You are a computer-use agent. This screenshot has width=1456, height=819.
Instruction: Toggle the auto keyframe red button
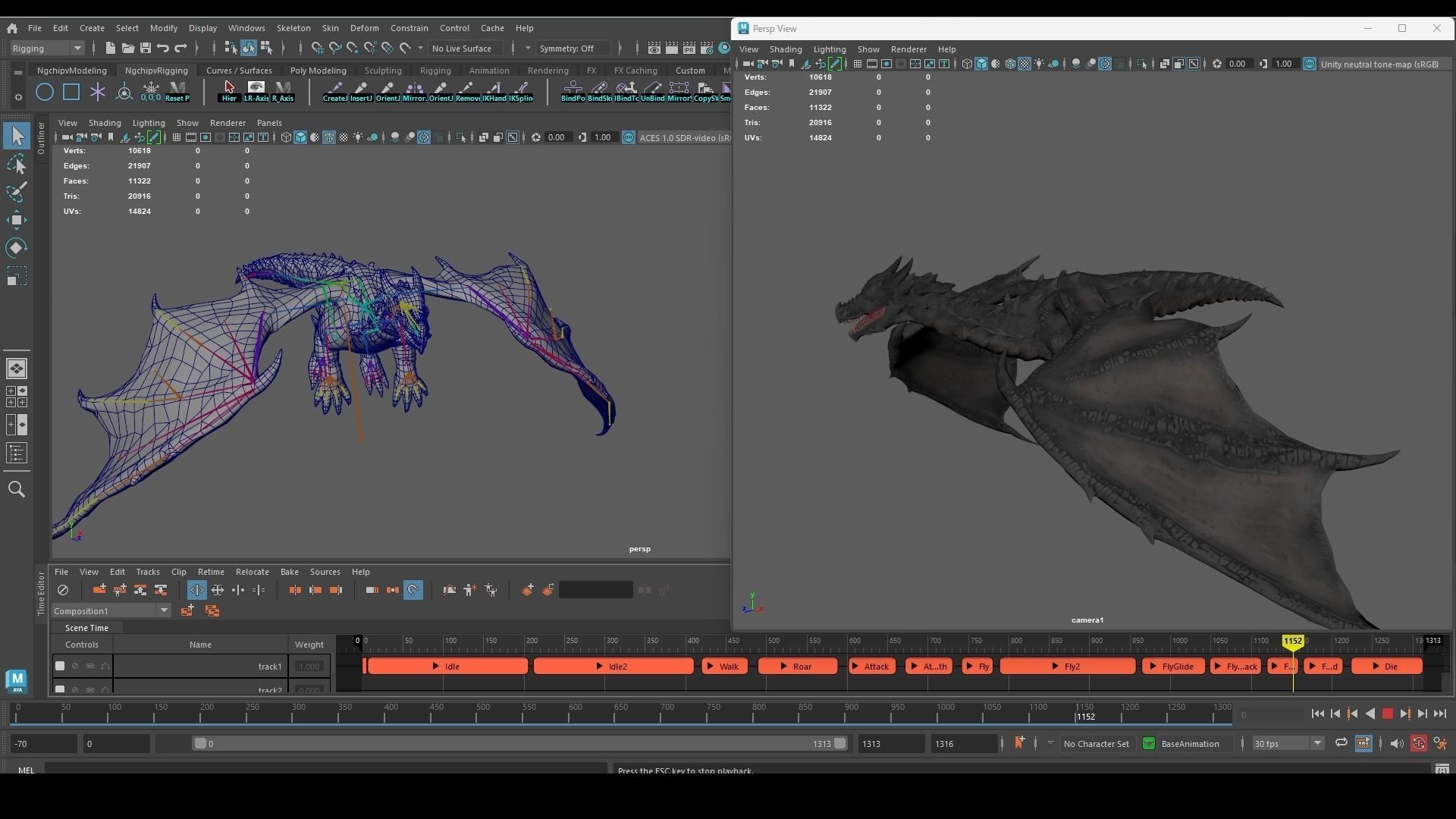(x=1418, y=743)
